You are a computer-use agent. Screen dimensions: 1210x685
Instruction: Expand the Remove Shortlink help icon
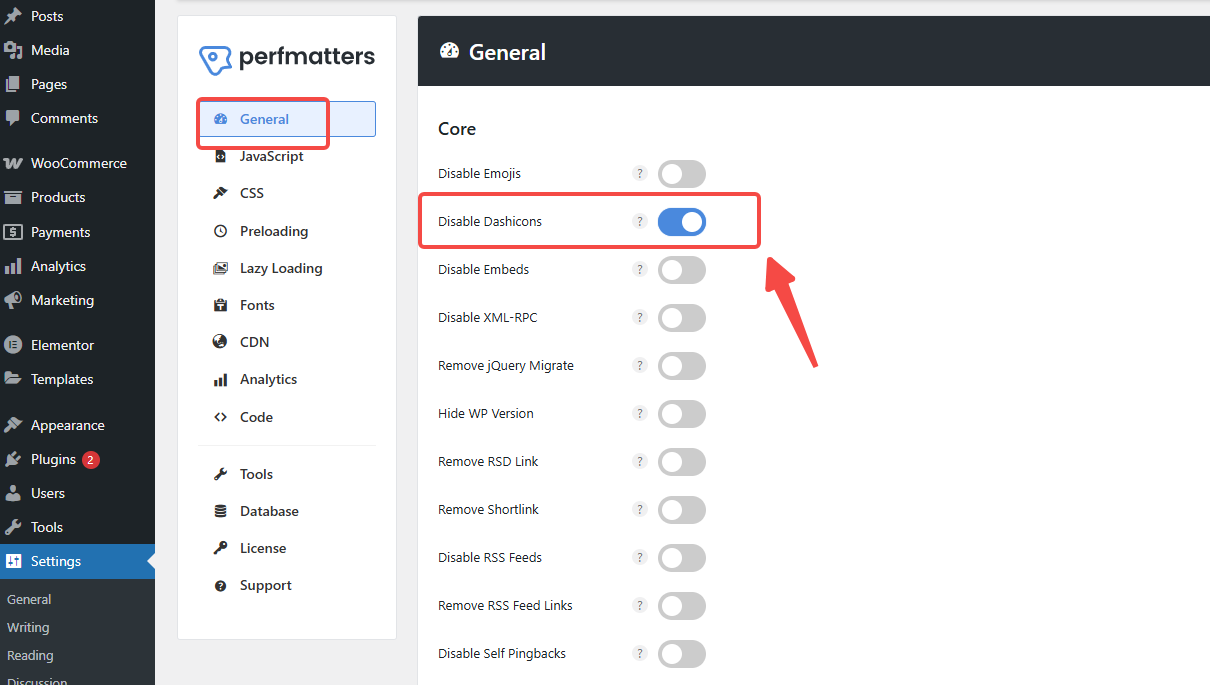coord(640,510)
